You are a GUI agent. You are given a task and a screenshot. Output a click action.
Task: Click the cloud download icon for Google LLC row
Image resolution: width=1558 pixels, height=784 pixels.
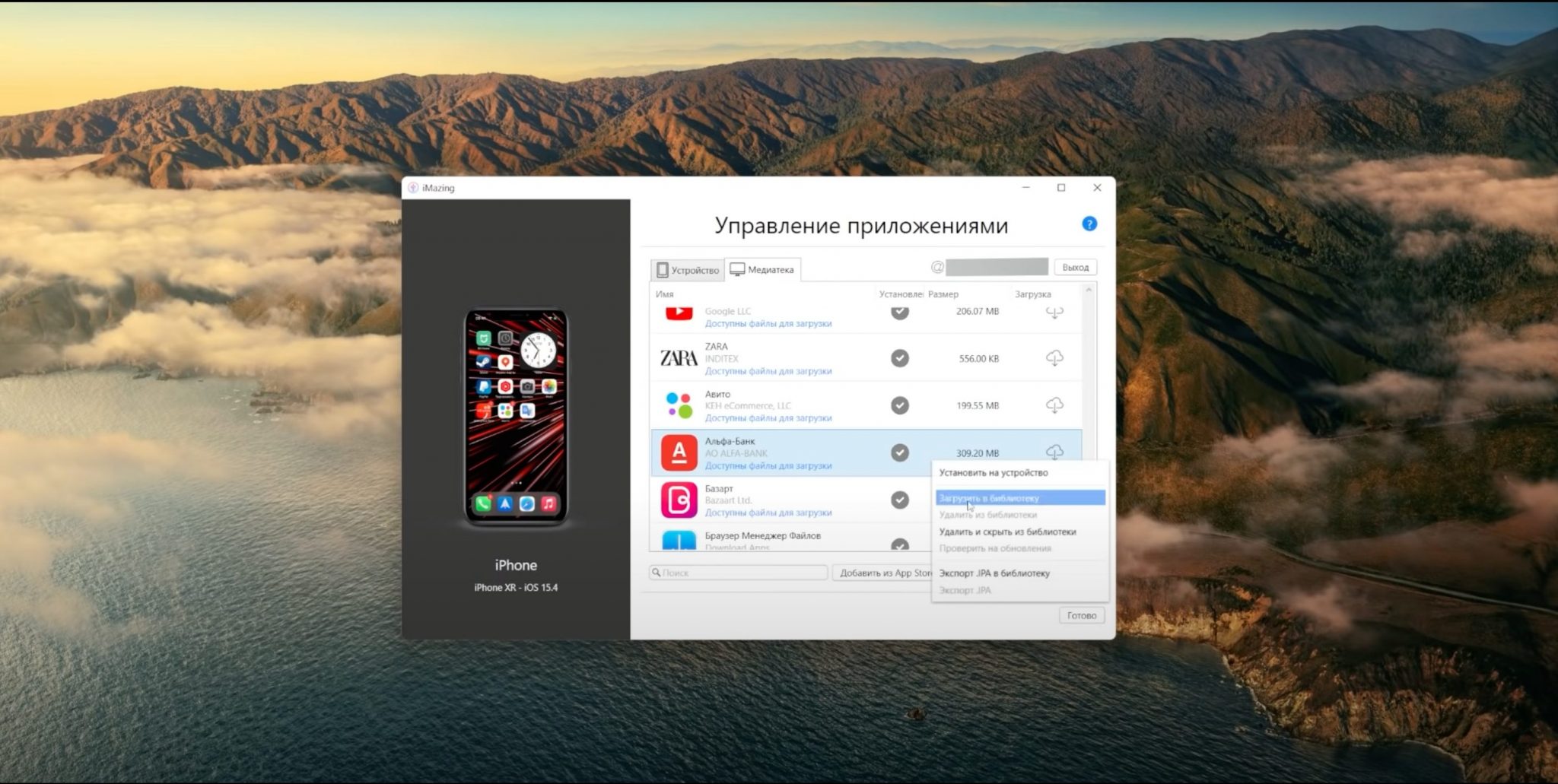(x=1054, y=312)
